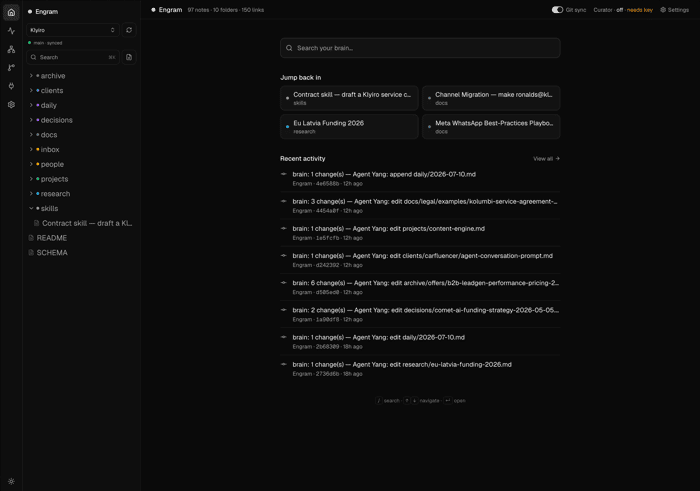Open Contract skill jump-back card
Screen dimensions: 700x491
pyautogui.click(x=349, y=98)
